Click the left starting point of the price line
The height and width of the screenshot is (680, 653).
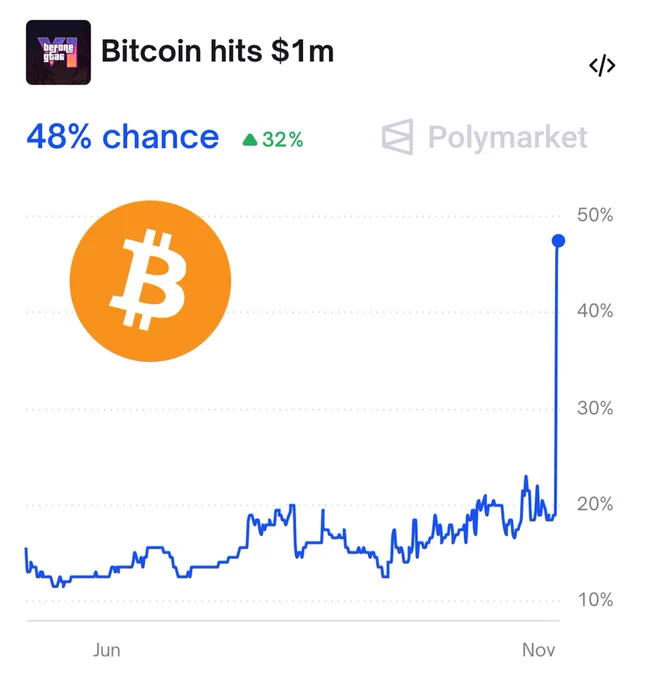[x=26, y=550]
